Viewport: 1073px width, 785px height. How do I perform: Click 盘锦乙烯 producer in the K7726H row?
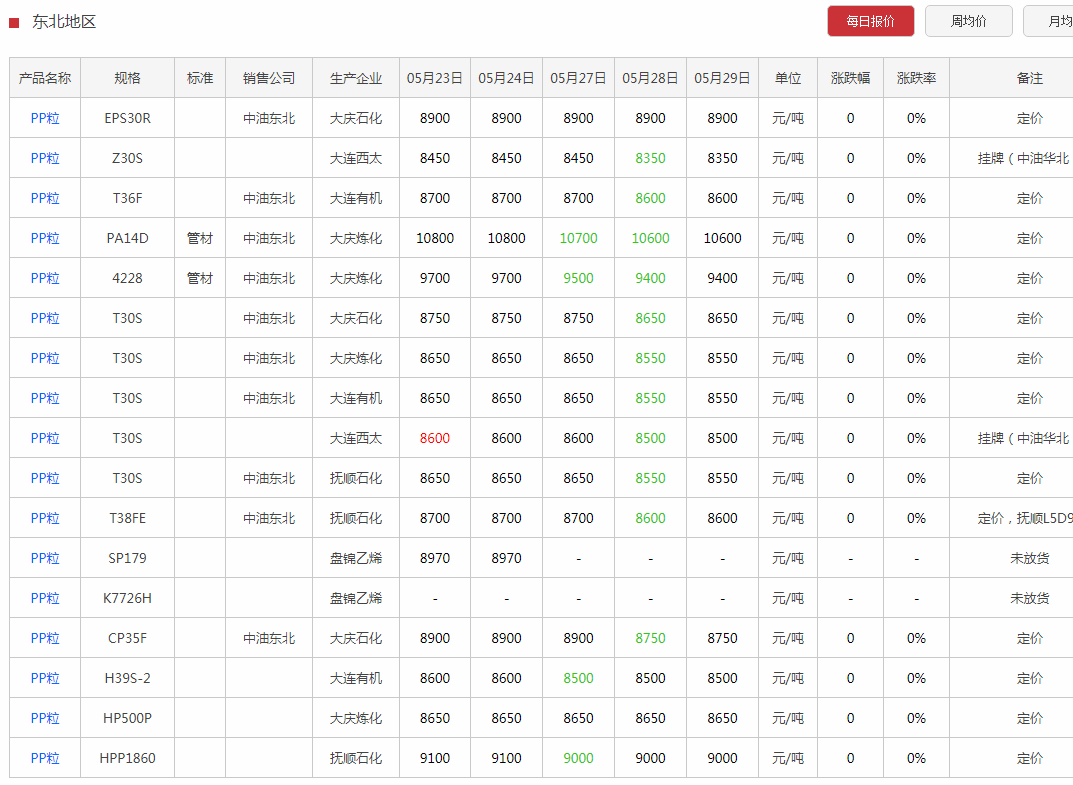click(x=356, y=598)
